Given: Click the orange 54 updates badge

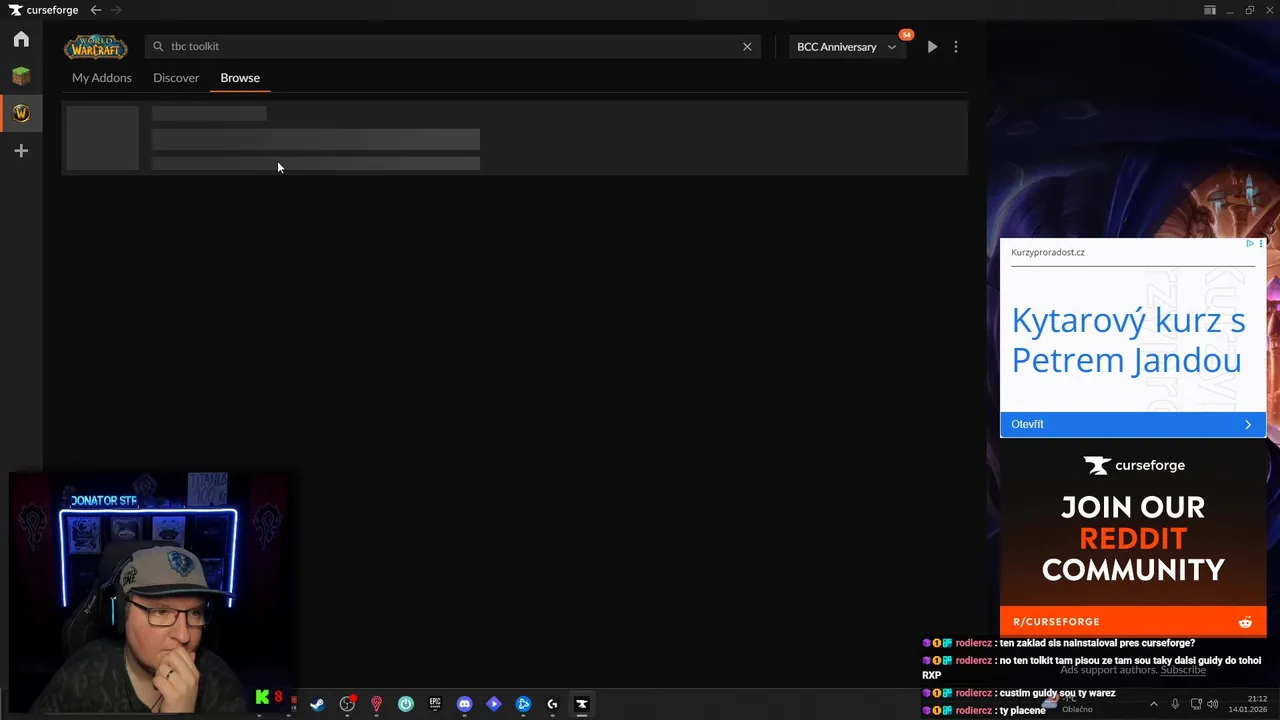Looking at the screenshot, I should [906, 35].
